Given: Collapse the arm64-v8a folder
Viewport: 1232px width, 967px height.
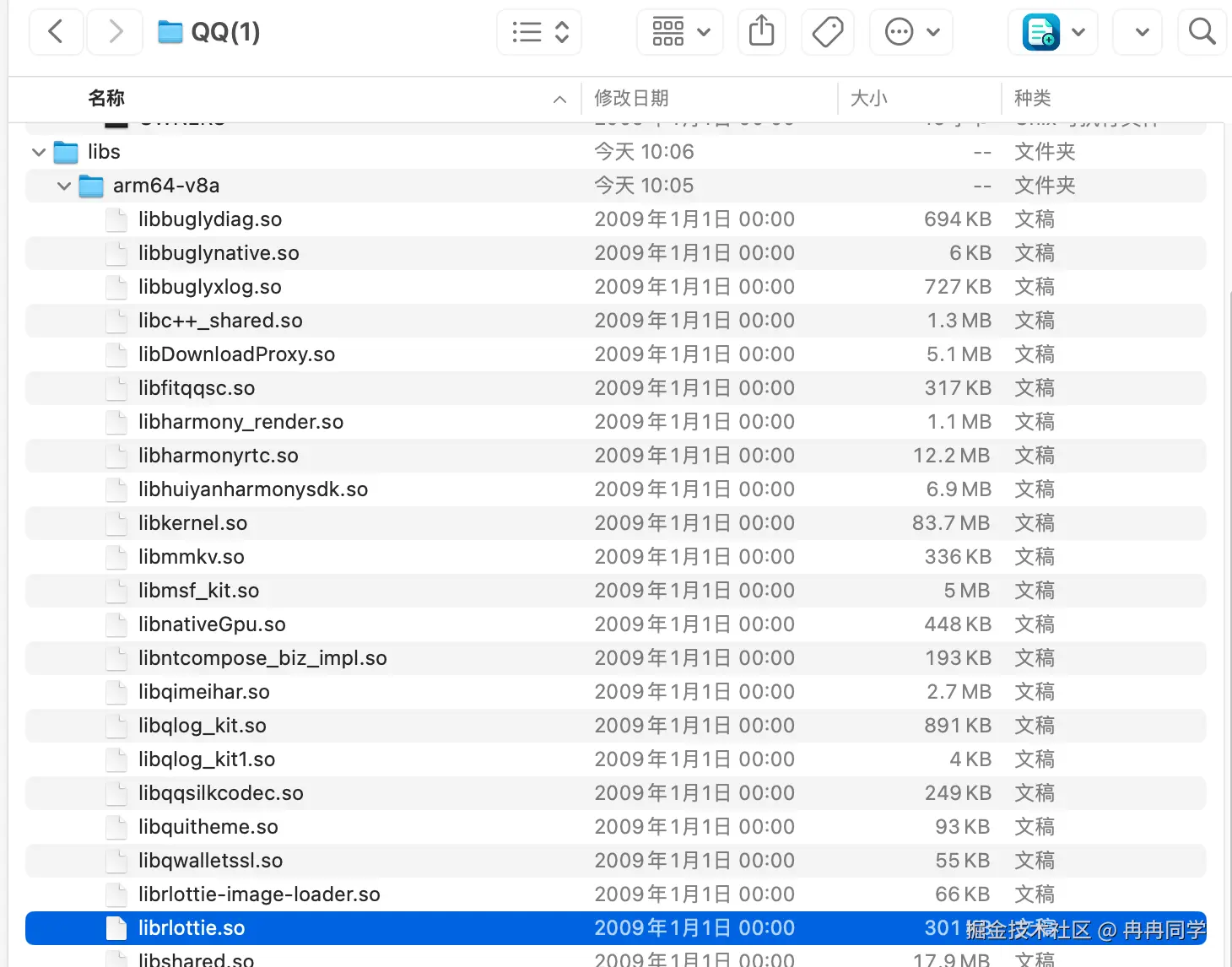Looking at the screenshot, I should point(64,186).
